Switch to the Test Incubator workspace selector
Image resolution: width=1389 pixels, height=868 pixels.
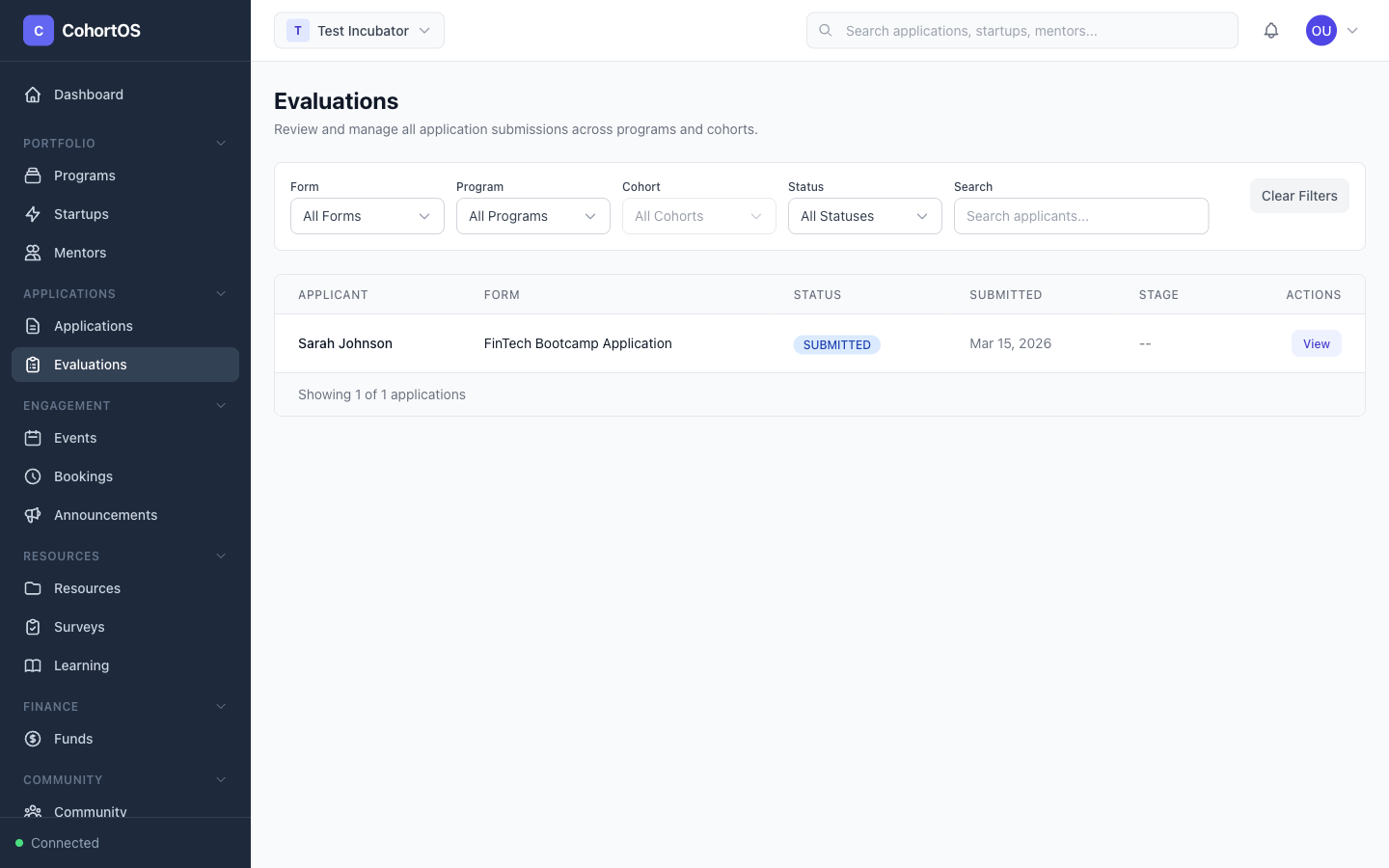[x=359, y=30]
